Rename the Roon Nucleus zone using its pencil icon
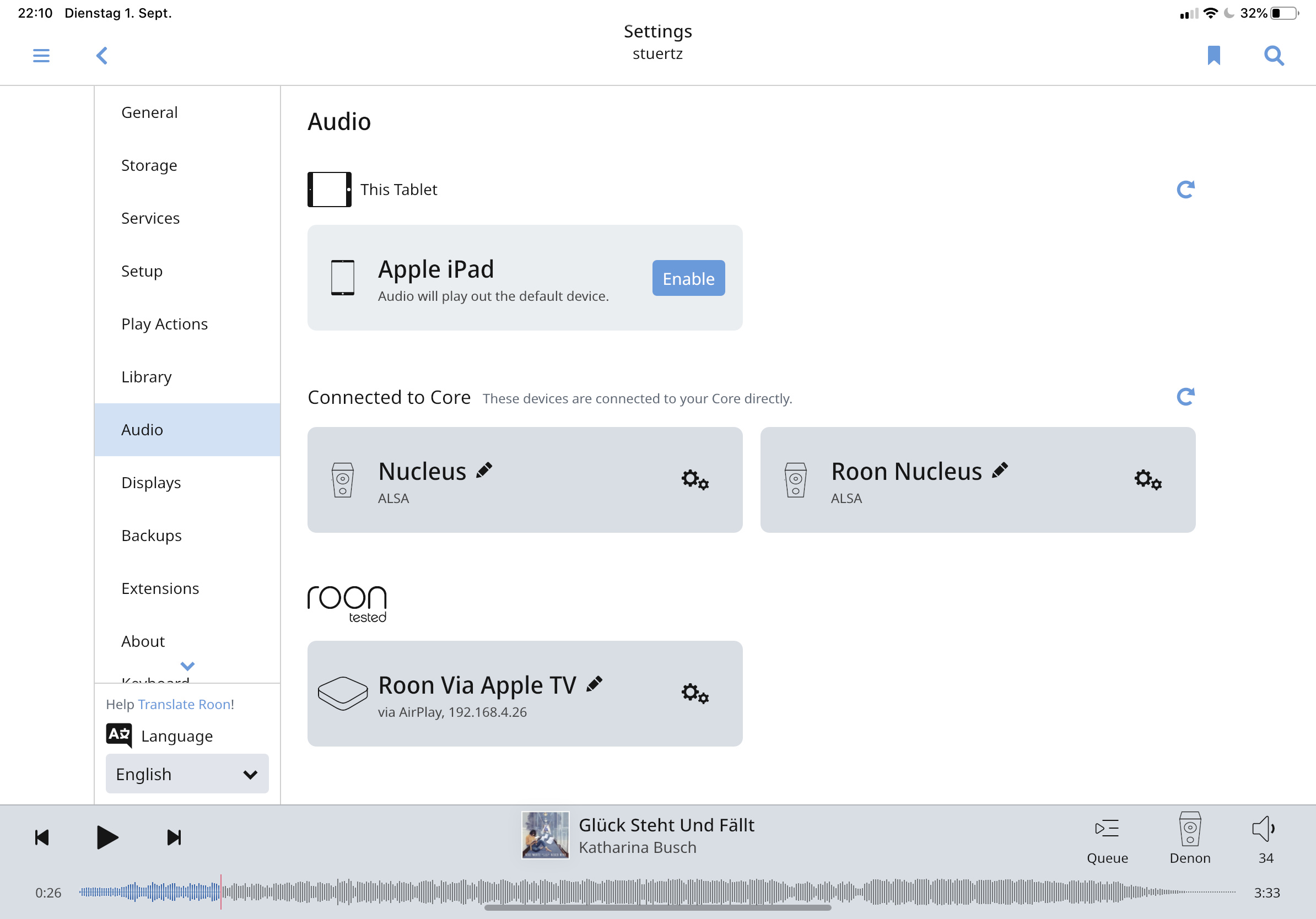The width and height of the screenshot is (1316, 919). pyautogui.click(x=1000, y=470)
